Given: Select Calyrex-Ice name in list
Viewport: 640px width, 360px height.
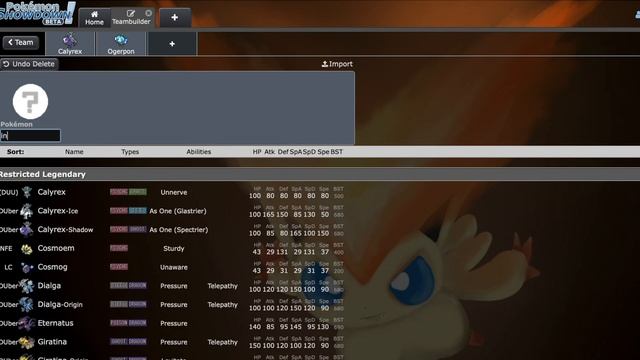Looking at the screenshot, I should pyautogui.click(x=58, y=211).
